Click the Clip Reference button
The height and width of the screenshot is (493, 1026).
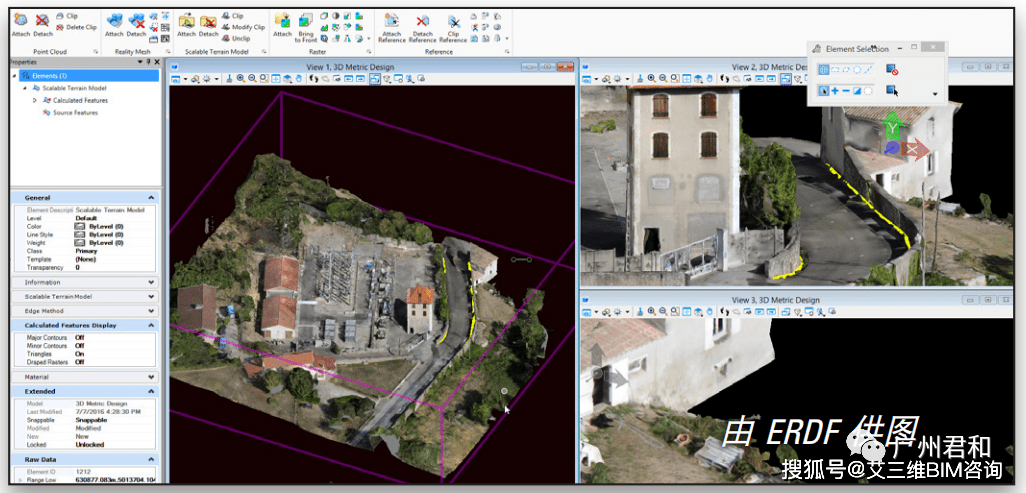453,27
